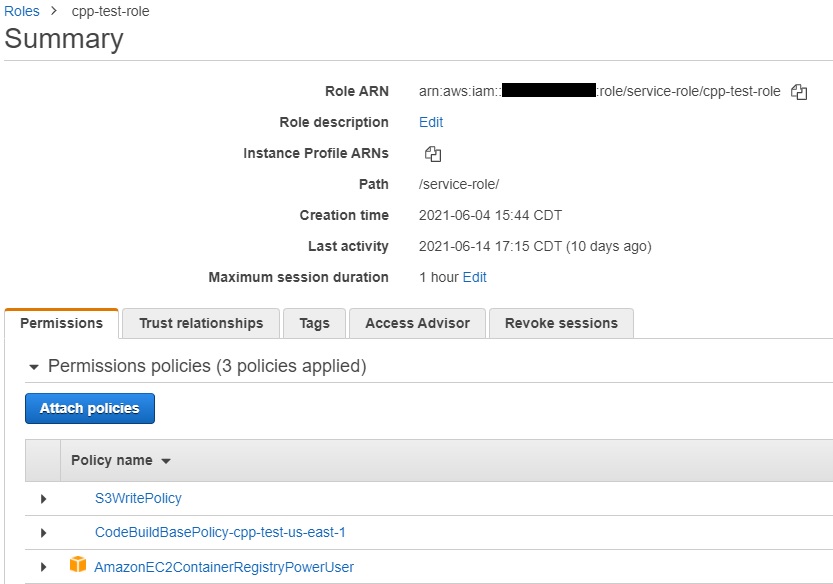Click the 1 hour session duration value
833x584 pixels.
pyautogui.click(x=439, y=277)
